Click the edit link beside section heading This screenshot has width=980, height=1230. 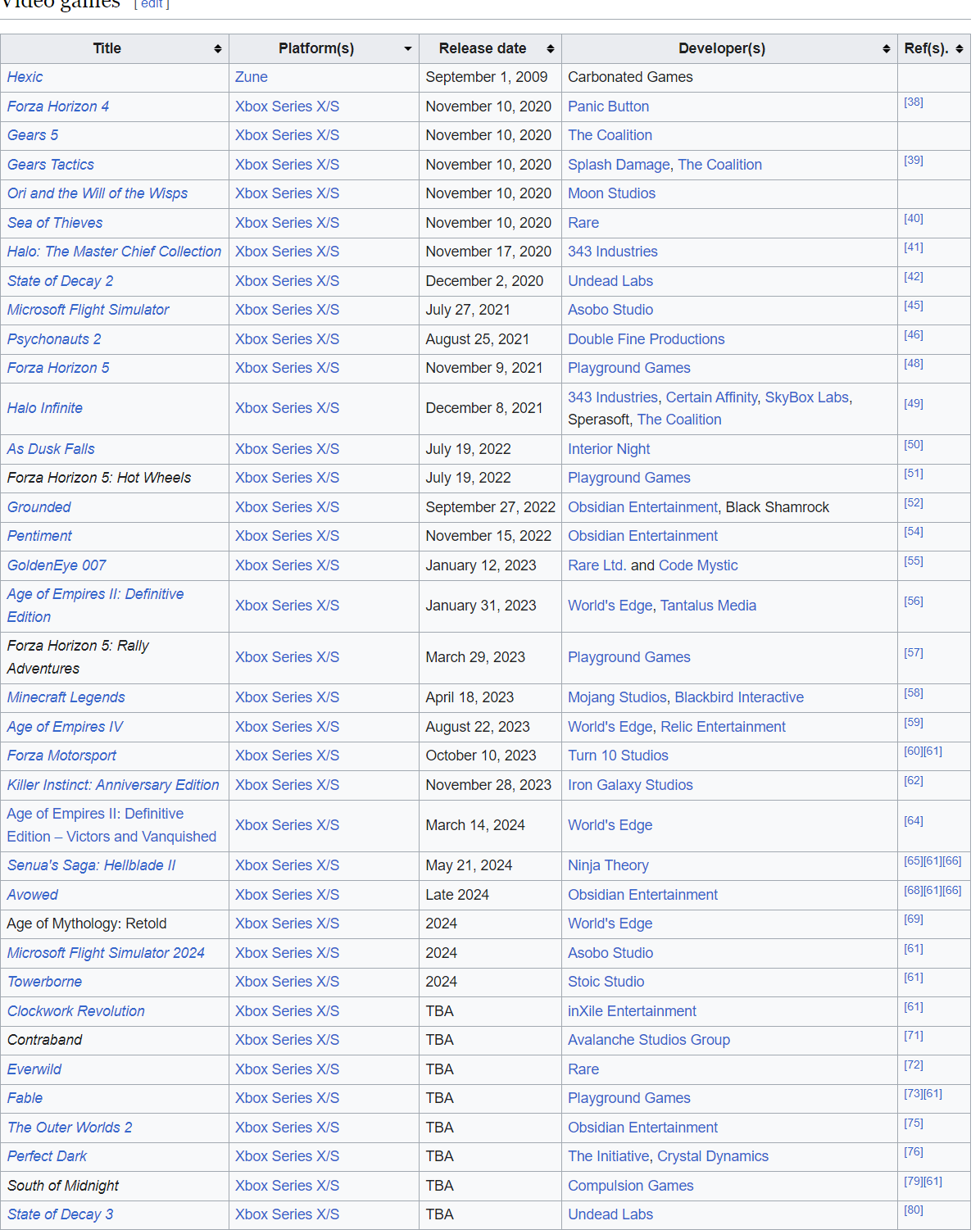pyautogui.click(x=152, y=4)
